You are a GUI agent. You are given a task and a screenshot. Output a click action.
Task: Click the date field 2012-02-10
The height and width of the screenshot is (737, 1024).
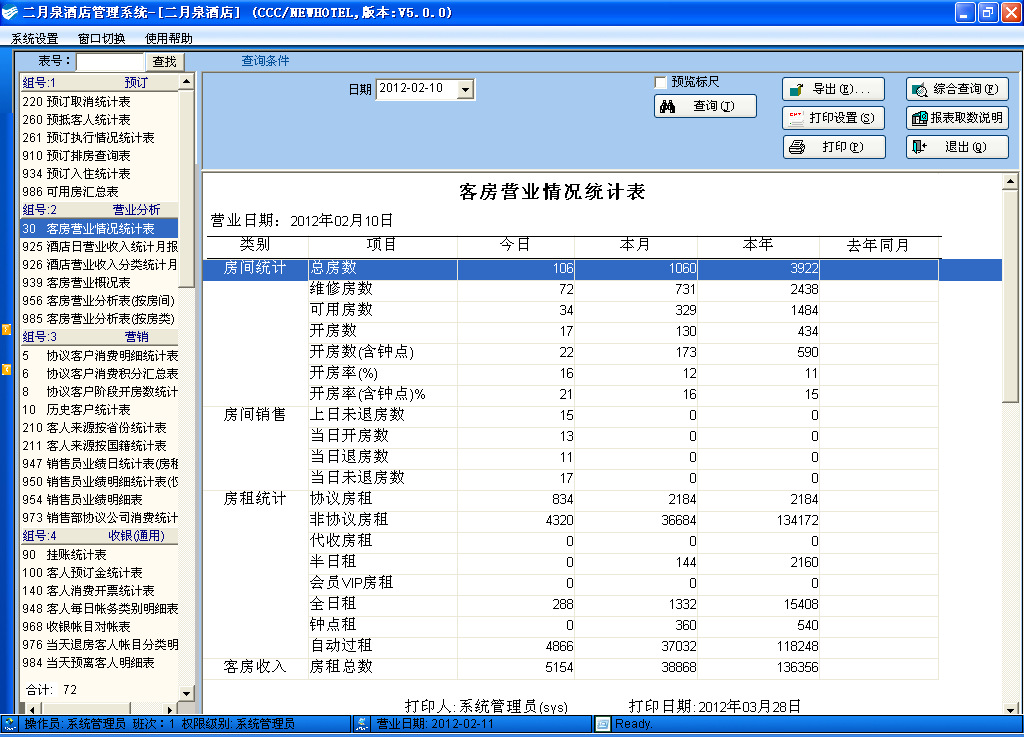(417, 89)
